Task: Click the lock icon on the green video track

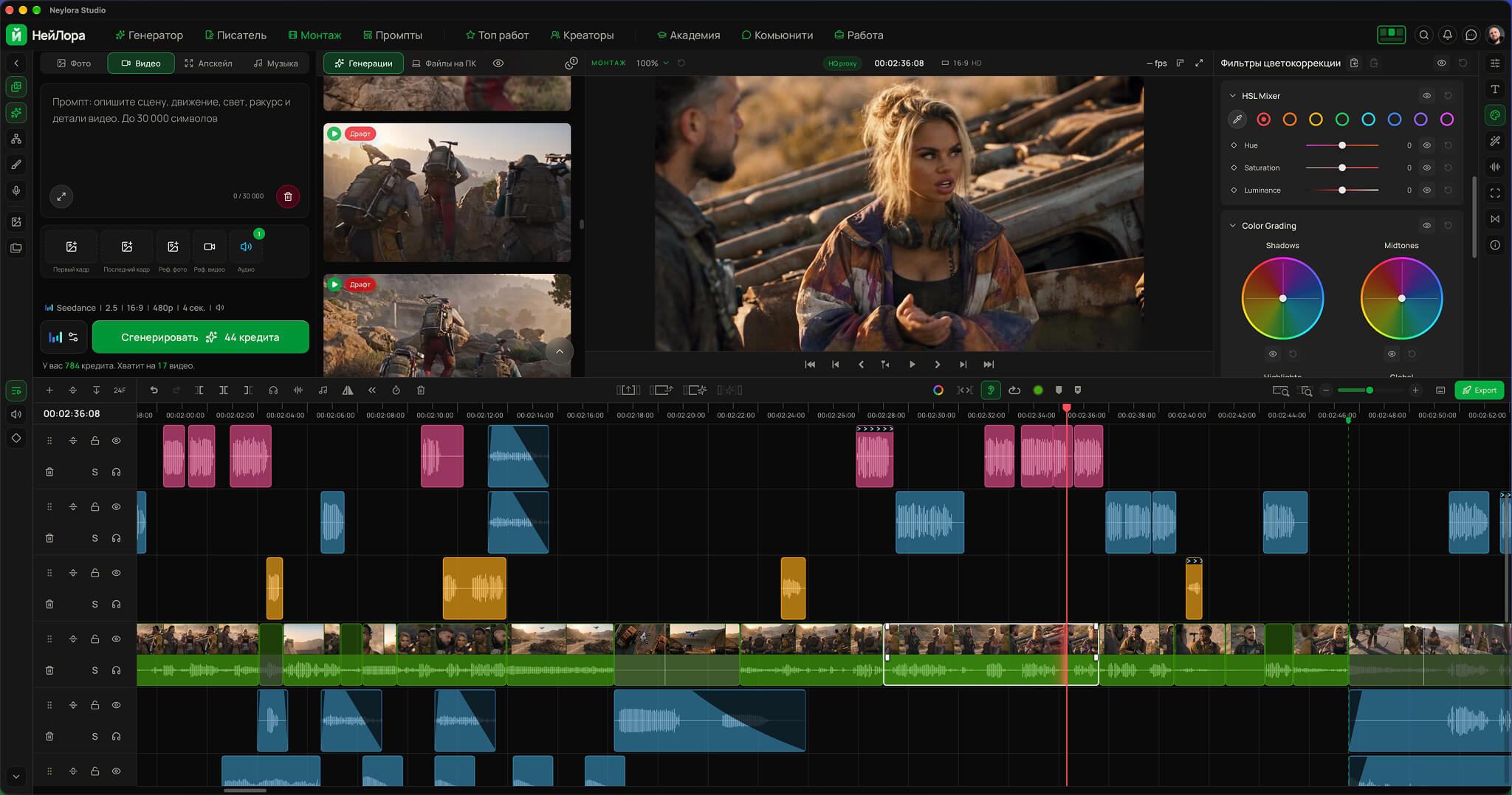Action: point(94,639)
